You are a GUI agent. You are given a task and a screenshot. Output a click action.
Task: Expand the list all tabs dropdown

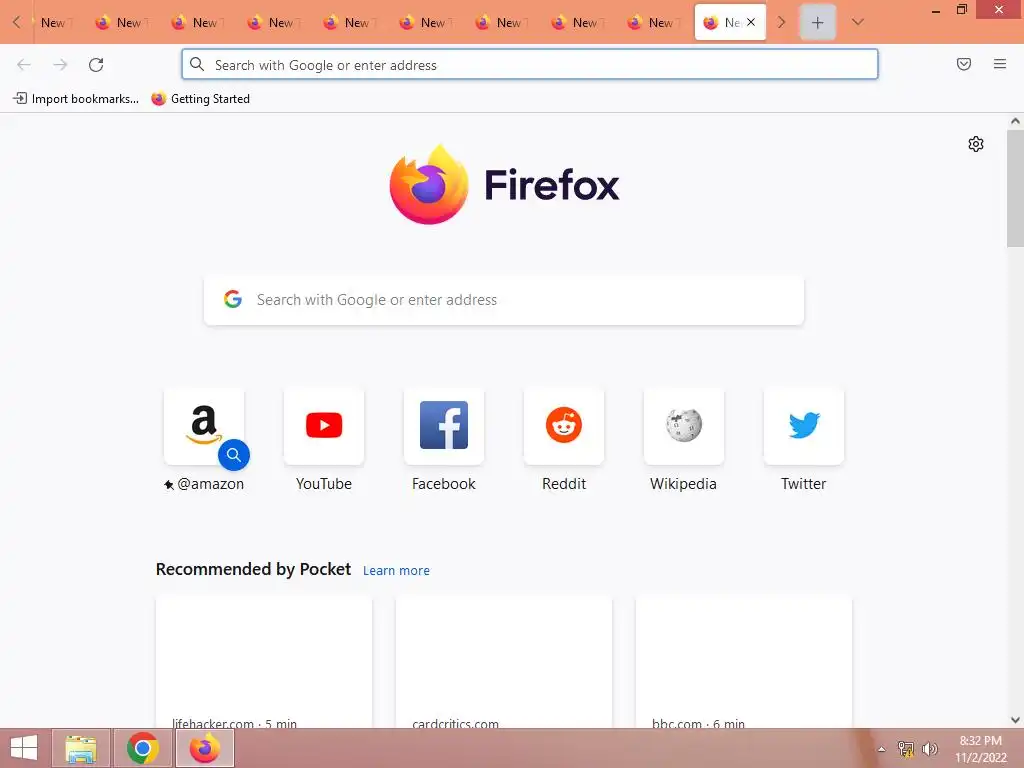coord(858,22)
